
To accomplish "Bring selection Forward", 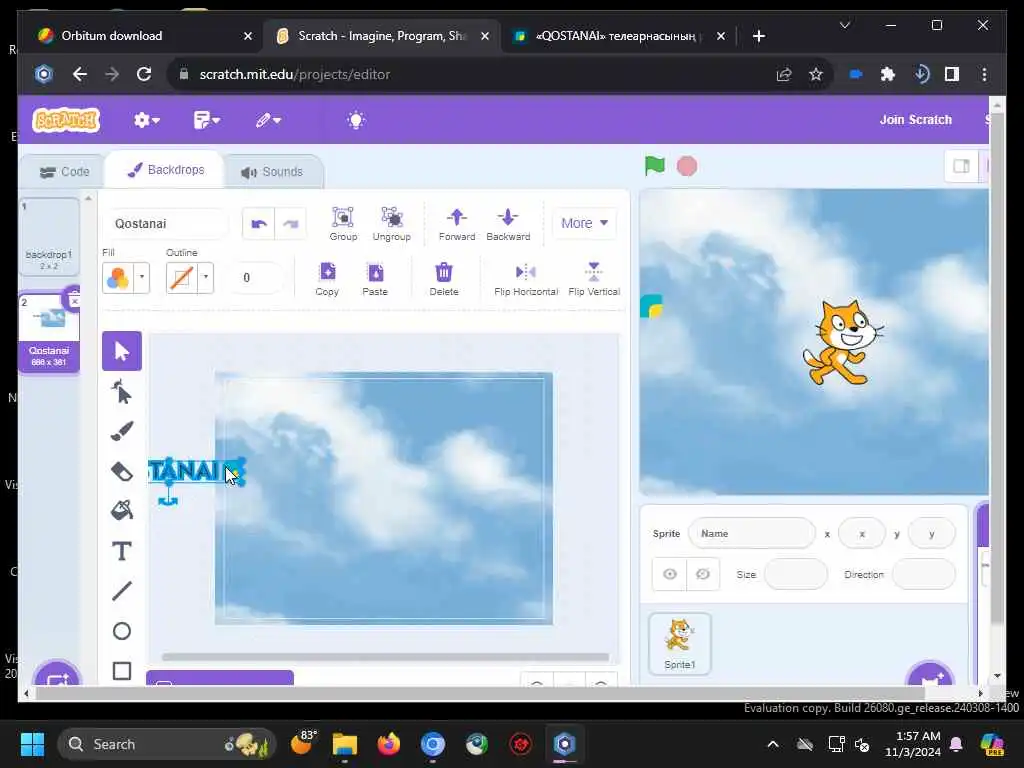I will (x=456, y=223).
